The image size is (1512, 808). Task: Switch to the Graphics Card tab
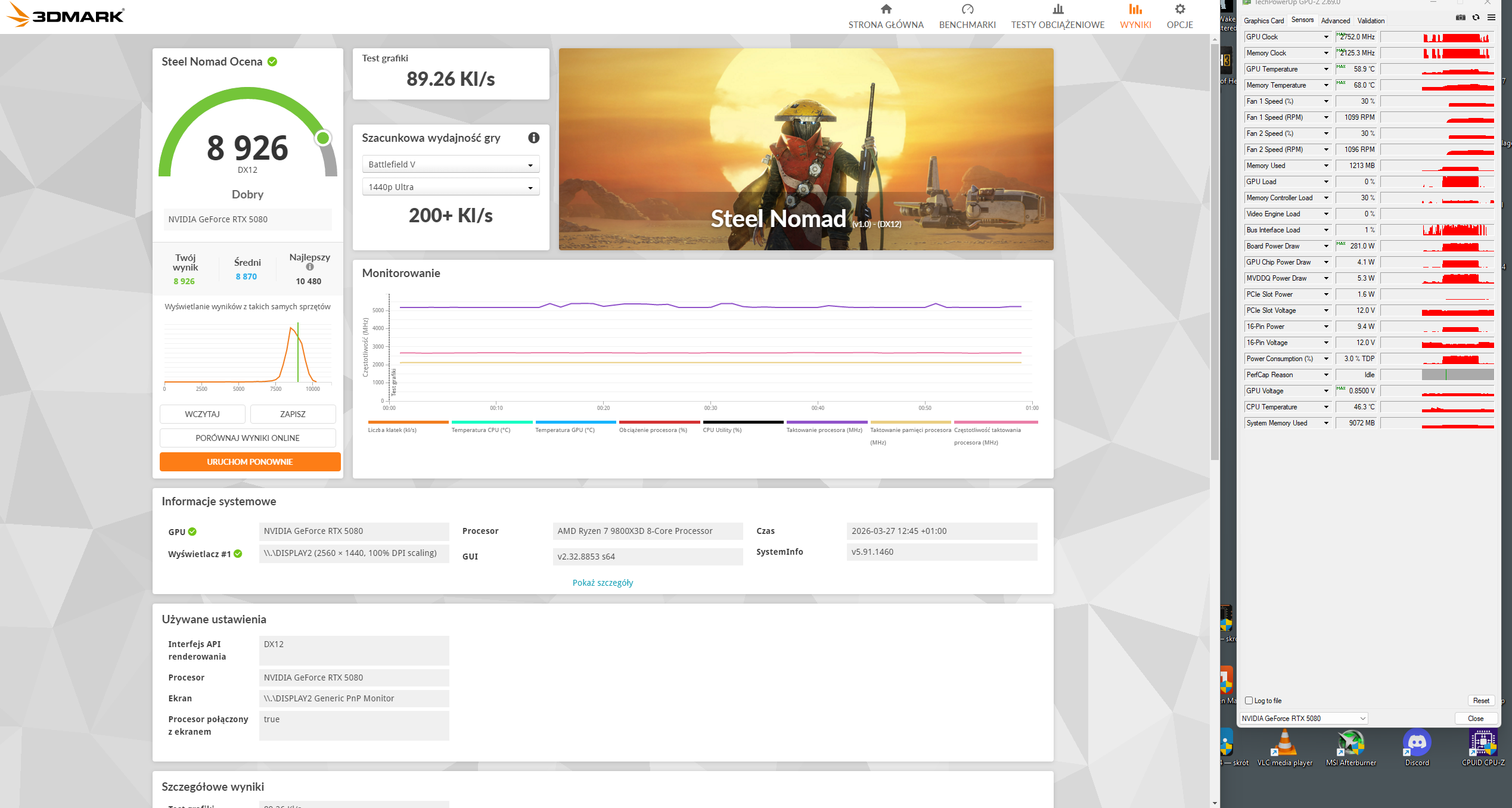1263,21
